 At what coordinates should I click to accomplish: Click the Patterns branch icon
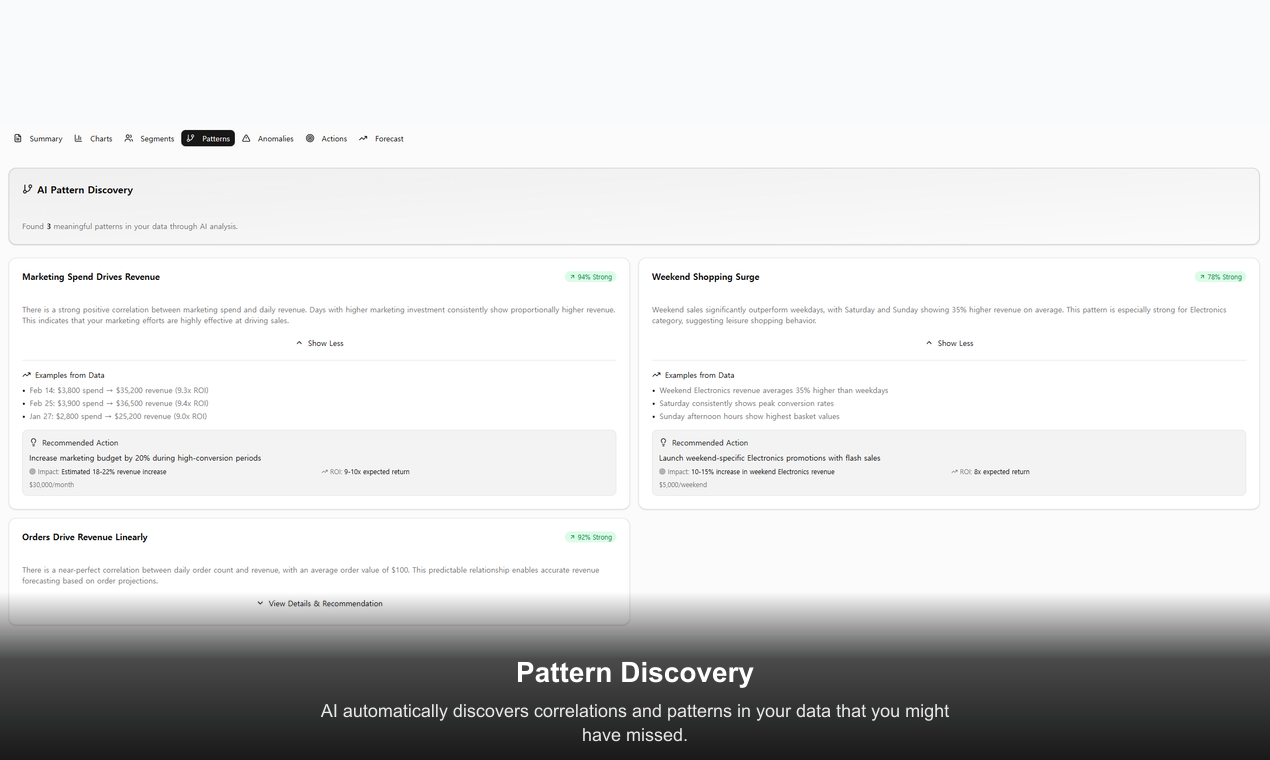point(189,138)
